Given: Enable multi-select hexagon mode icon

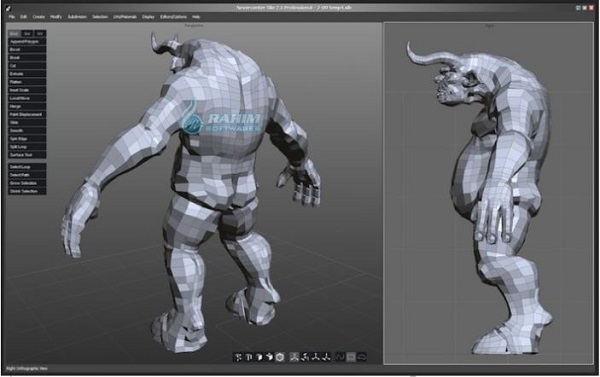Looking at the screenshot, I should [280, 357].
